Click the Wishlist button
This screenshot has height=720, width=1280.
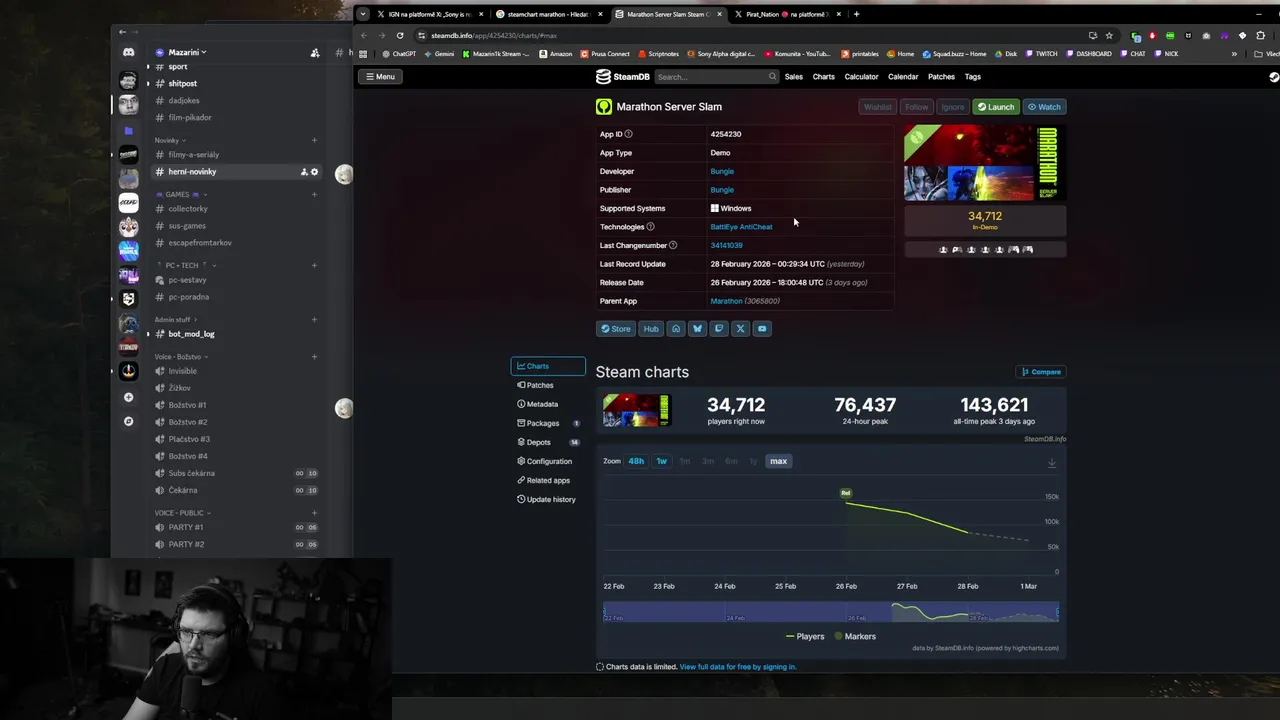pyautogui.click(x=877, y=107)
